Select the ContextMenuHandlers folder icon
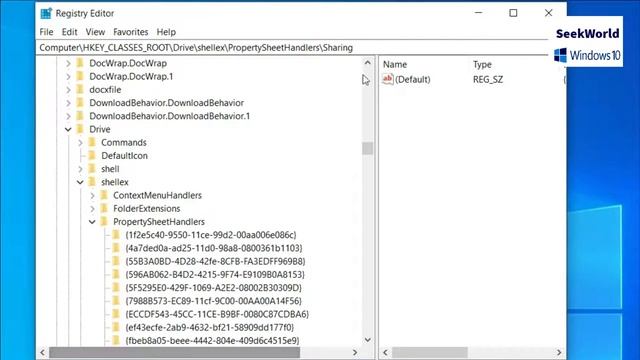 (104, 196)
